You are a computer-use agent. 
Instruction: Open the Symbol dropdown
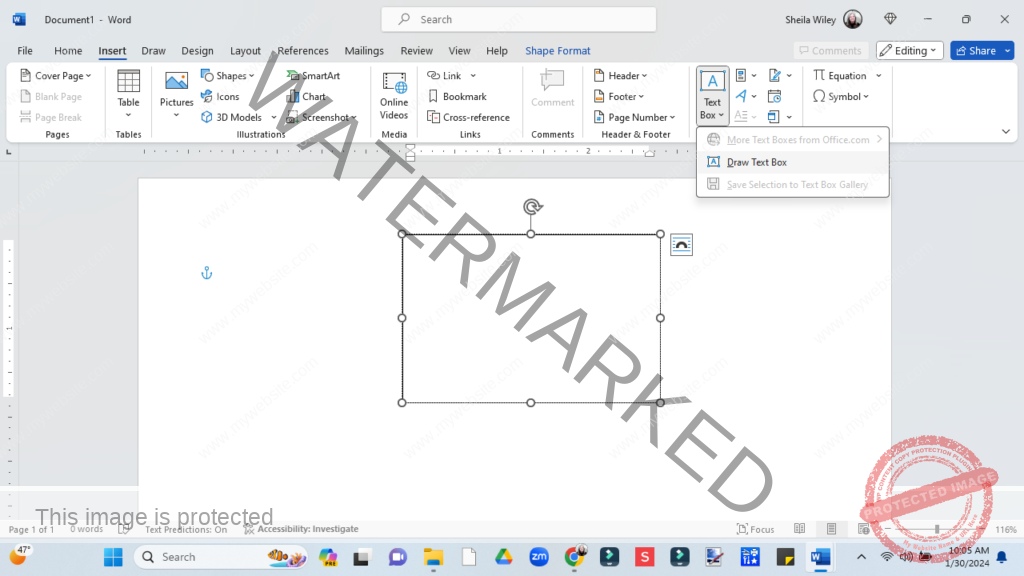pos(841,97)
